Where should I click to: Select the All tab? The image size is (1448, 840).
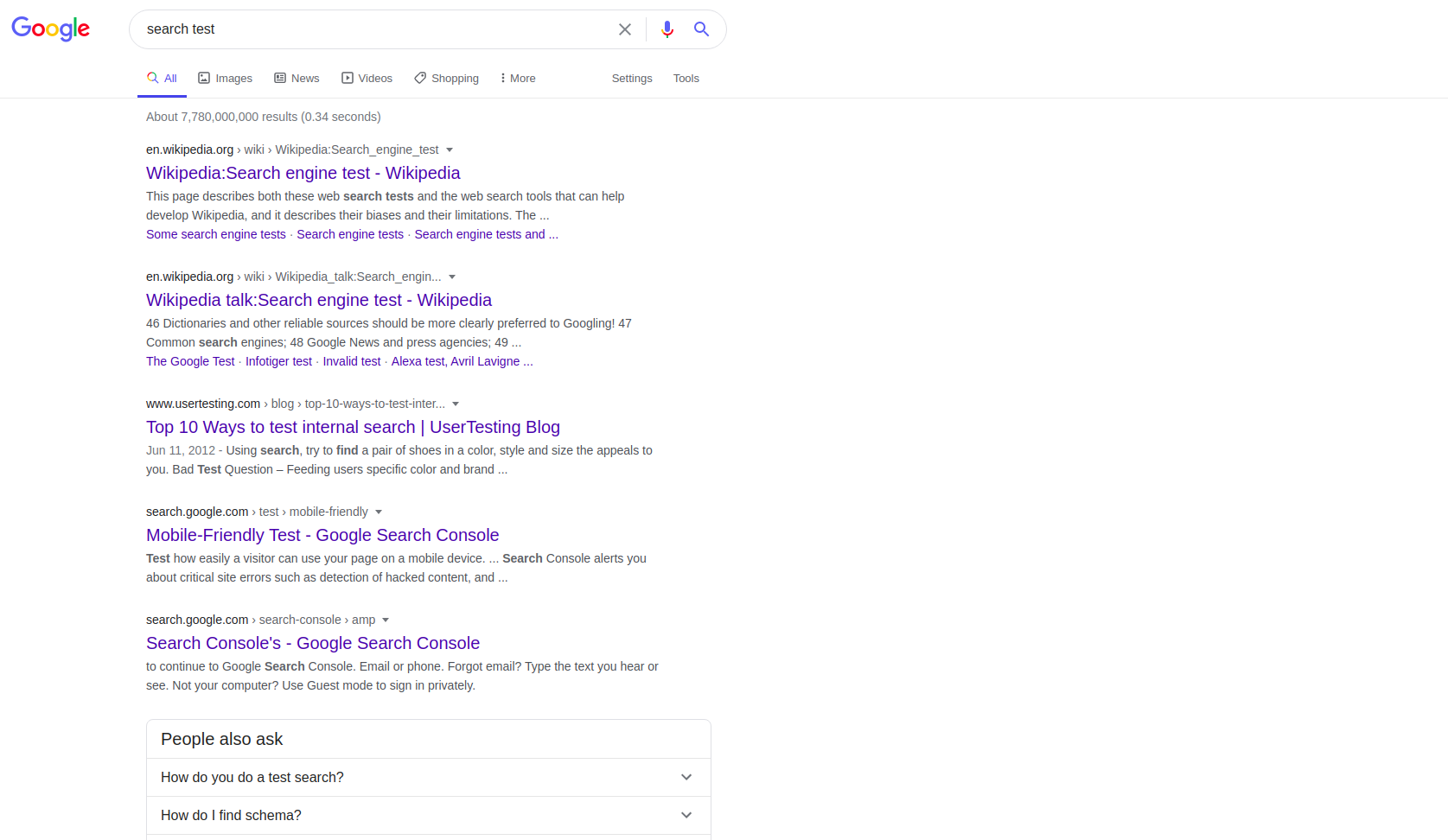pyautogui.click(x=162, y=78)
